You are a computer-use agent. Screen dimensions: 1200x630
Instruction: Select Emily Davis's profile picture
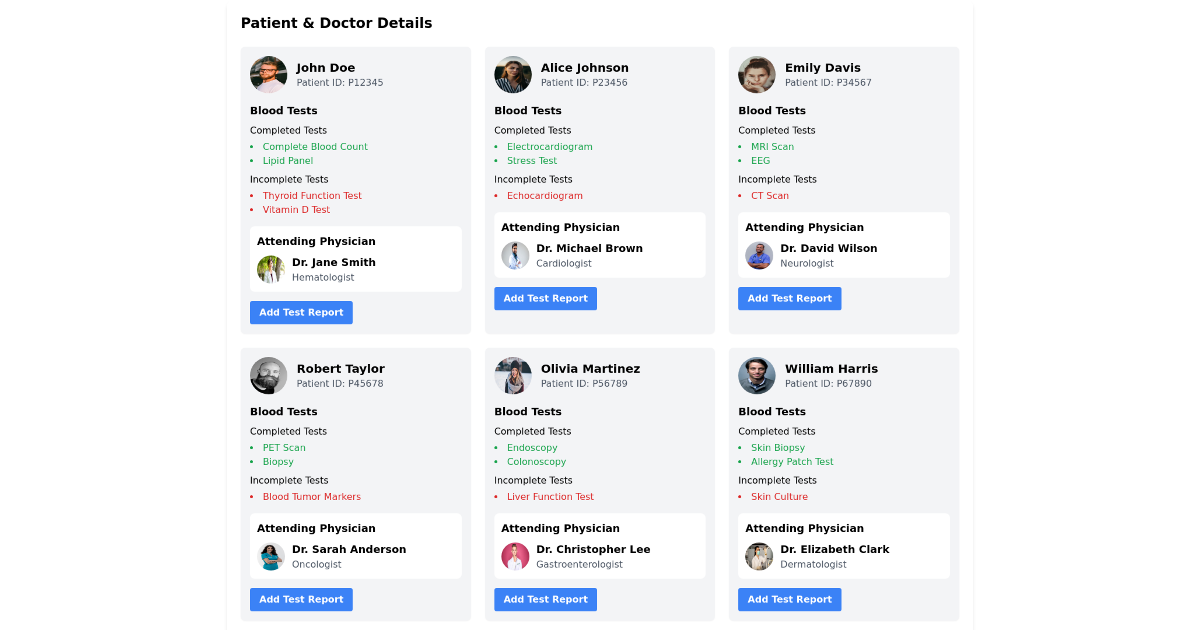[756, 75]
